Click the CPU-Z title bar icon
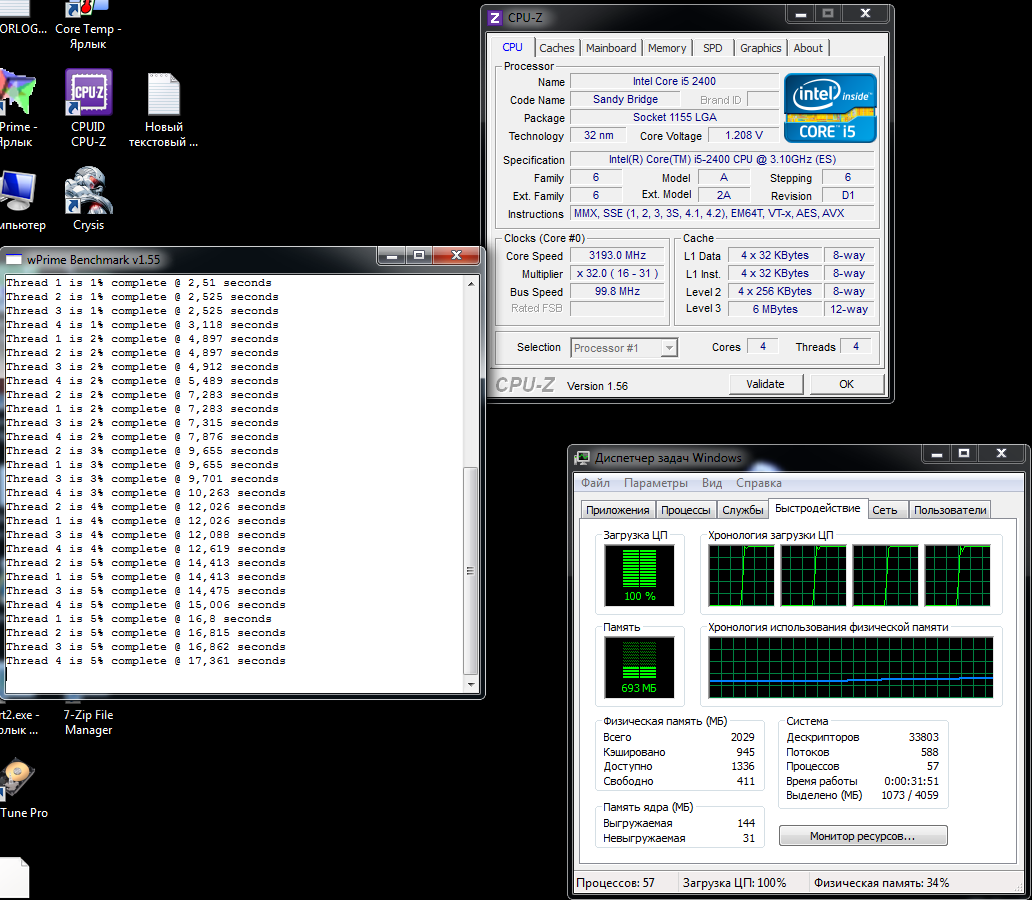 point(495,17)
